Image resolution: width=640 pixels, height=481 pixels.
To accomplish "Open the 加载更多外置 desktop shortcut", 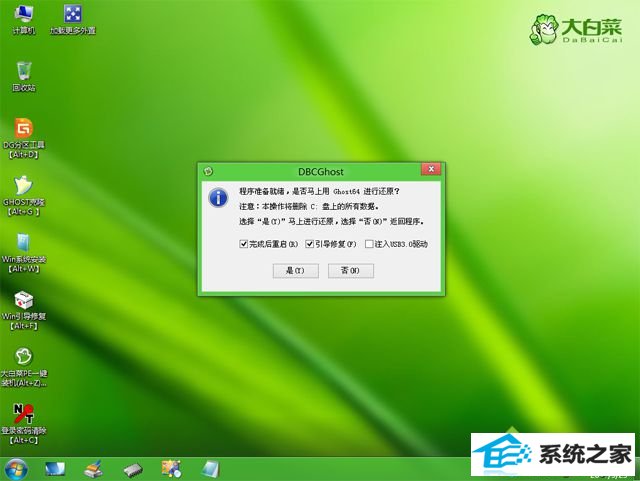I will 72,15.
